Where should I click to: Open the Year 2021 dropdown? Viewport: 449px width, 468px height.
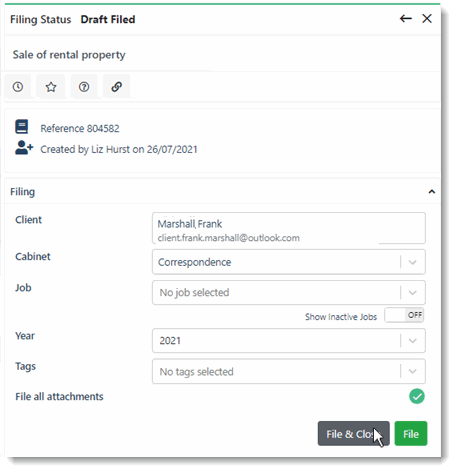coord(289,341)
